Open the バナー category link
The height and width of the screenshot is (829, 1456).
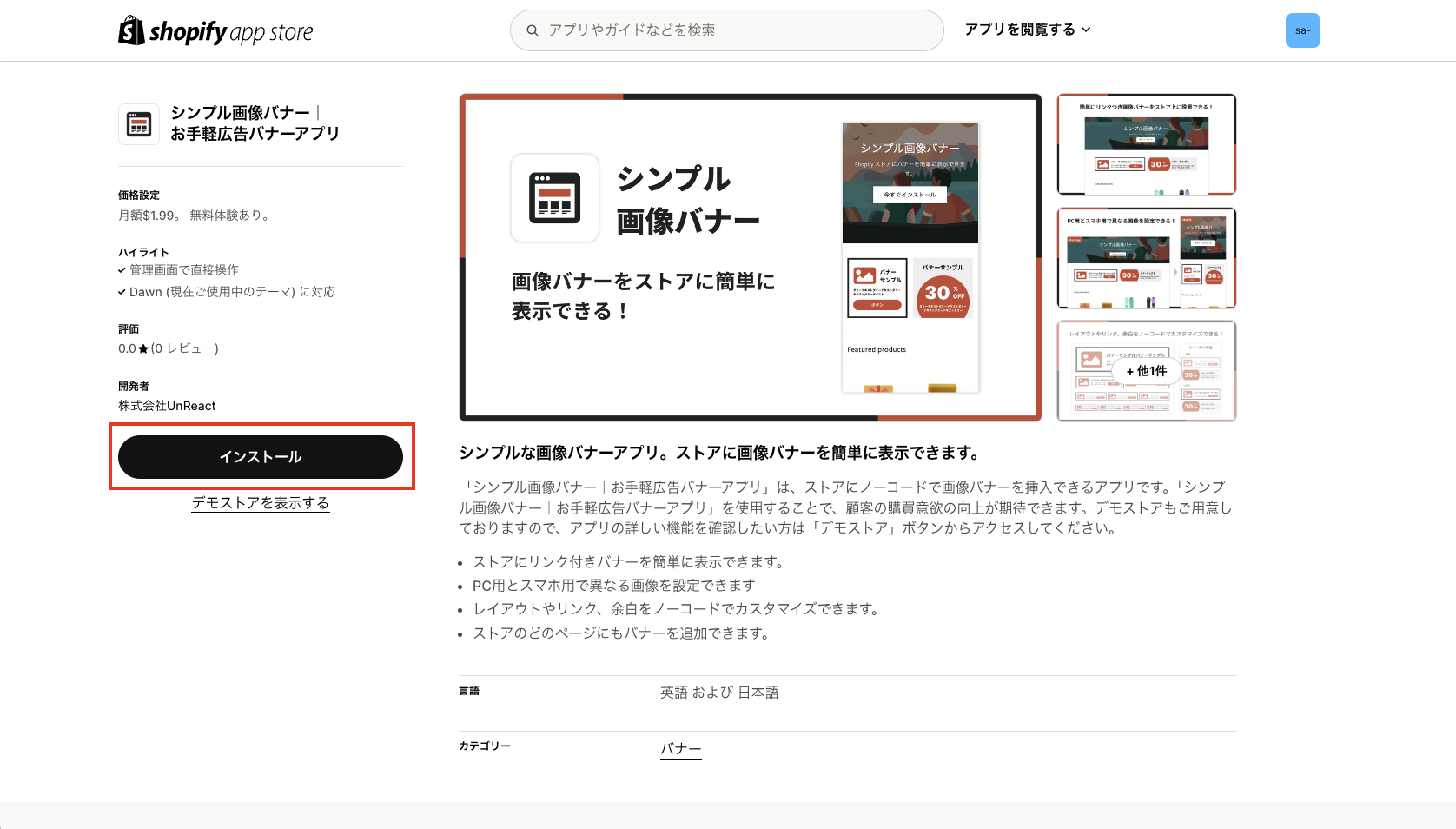click(x=680, y=748)
